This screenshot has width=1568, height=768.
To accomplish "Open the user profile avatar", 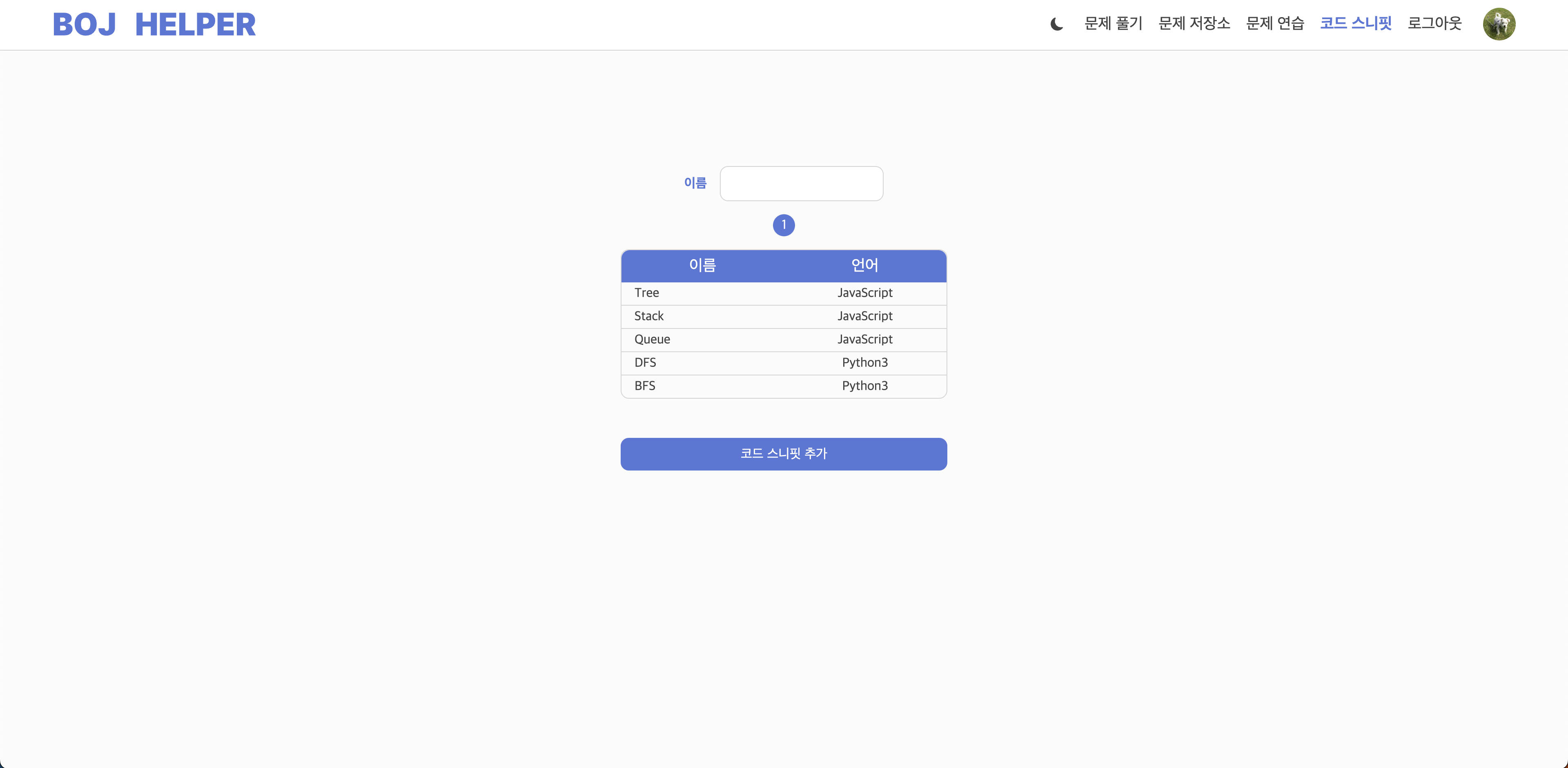I will coord(1499,24).
